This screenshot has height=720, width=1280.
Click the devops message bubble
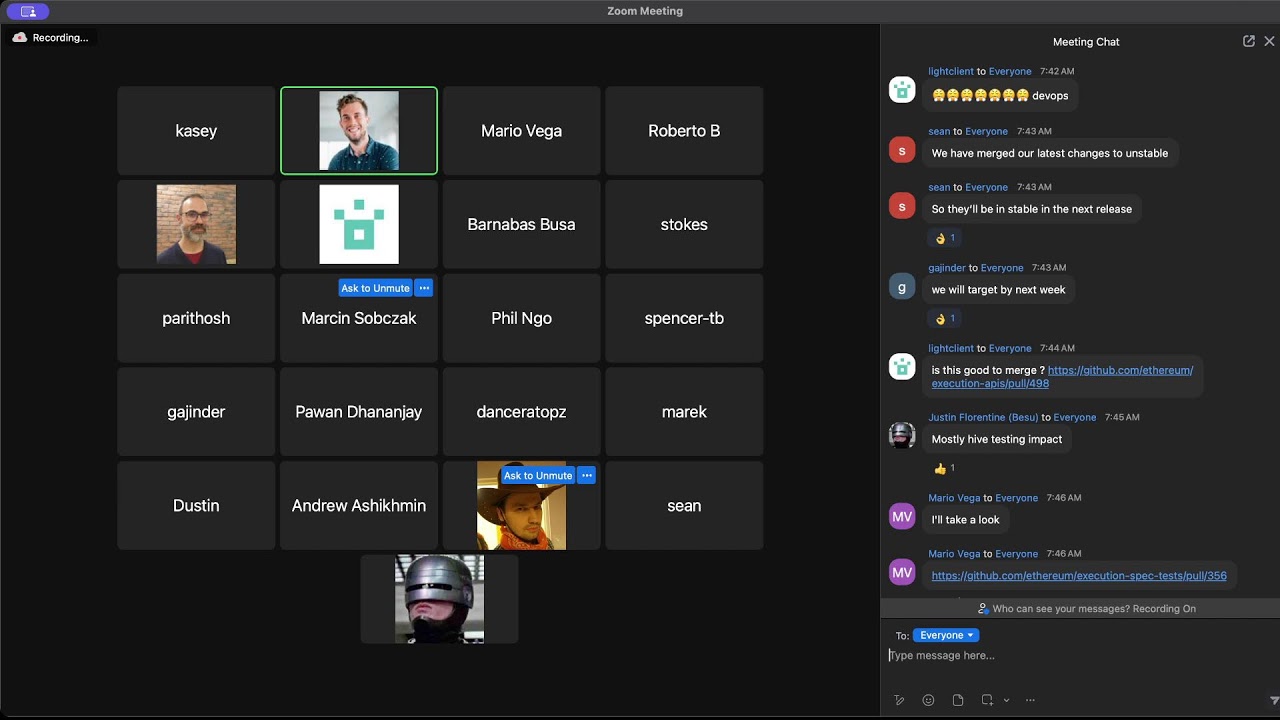pos(1000,96)
